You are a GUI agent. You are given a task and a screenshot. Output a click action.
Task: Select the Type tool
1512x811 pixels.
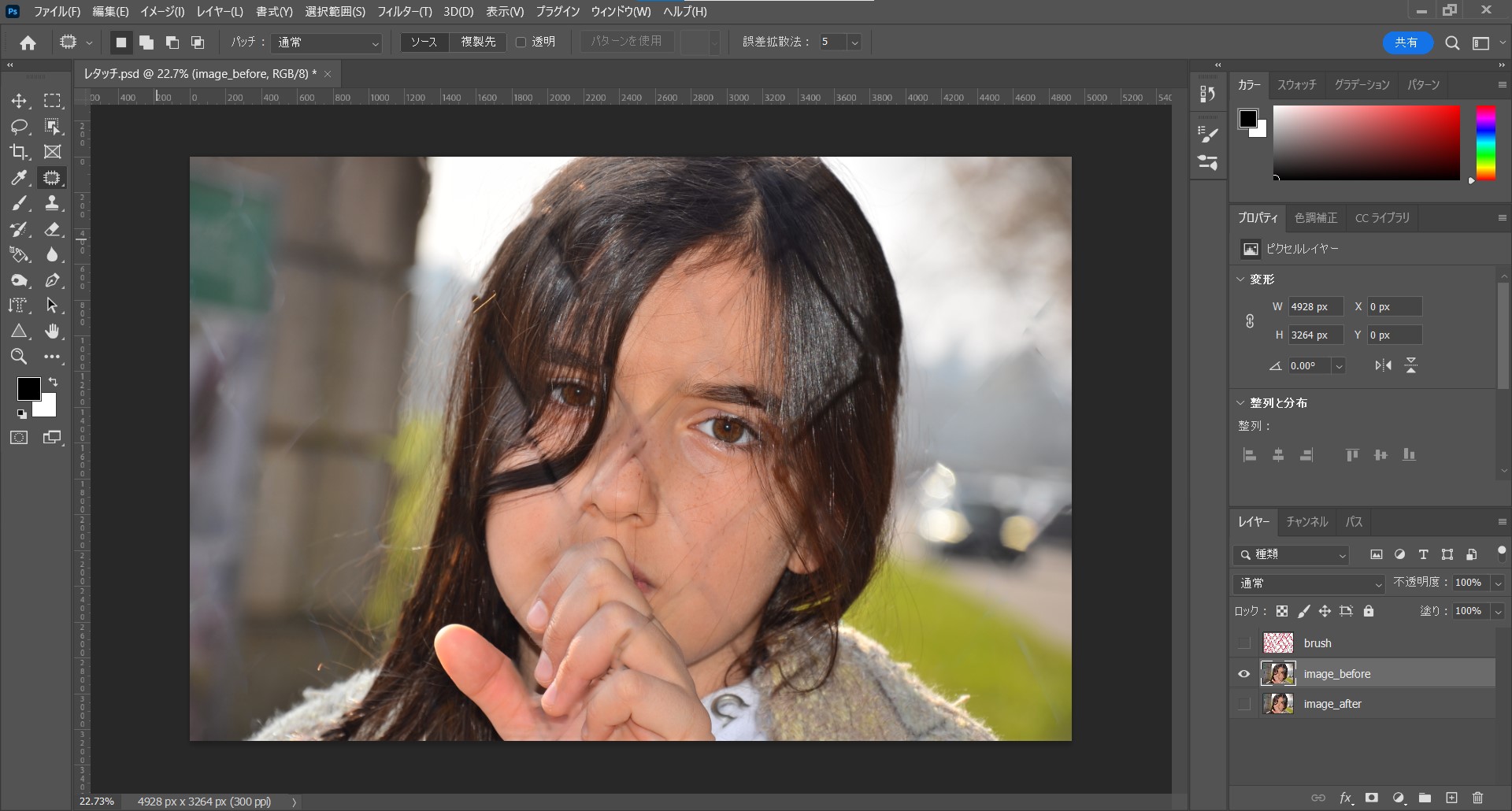(19, 306)
